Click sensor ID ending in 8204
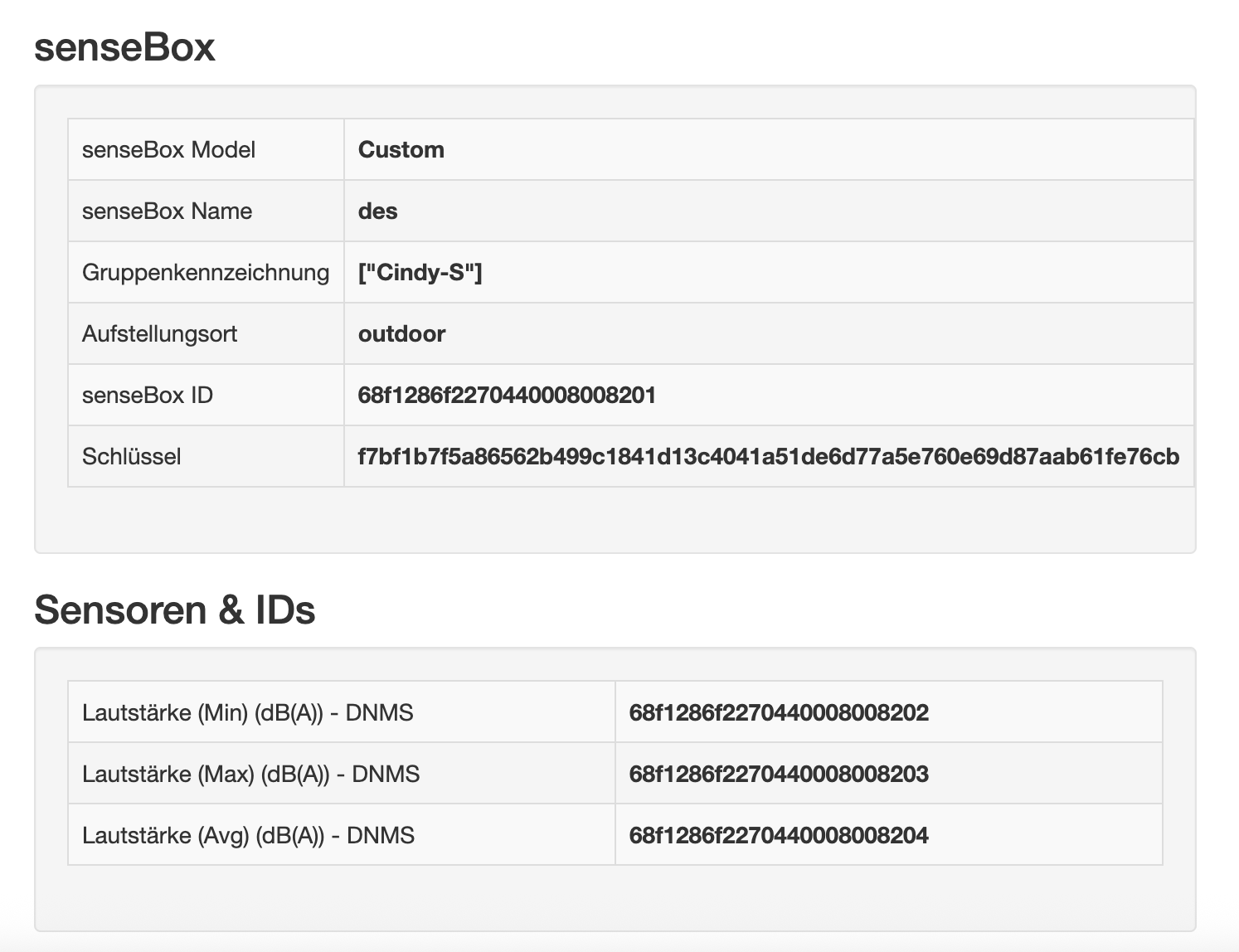1239x952 pixels. point(779,835)
